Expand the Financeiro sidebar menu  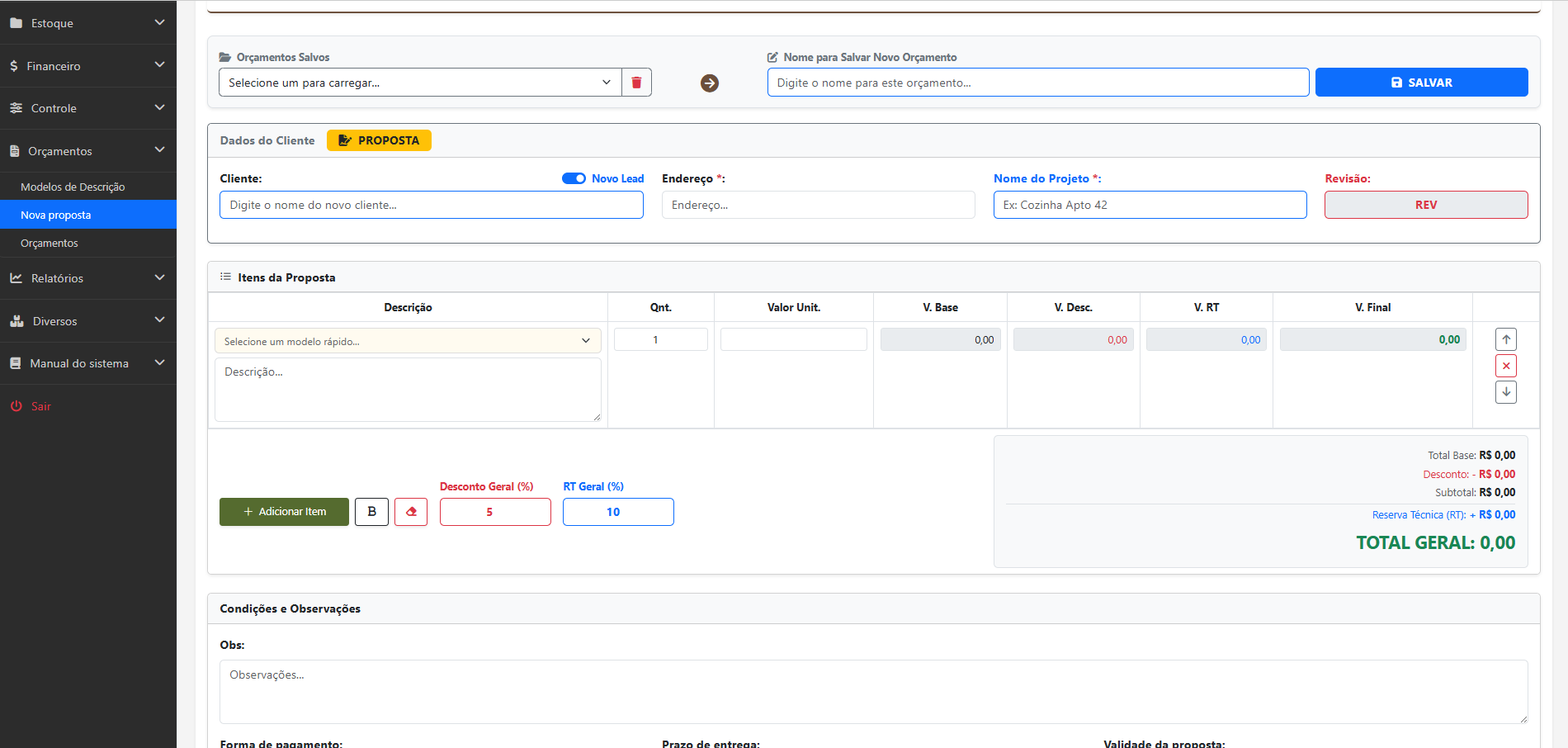[x=88, y=66]
